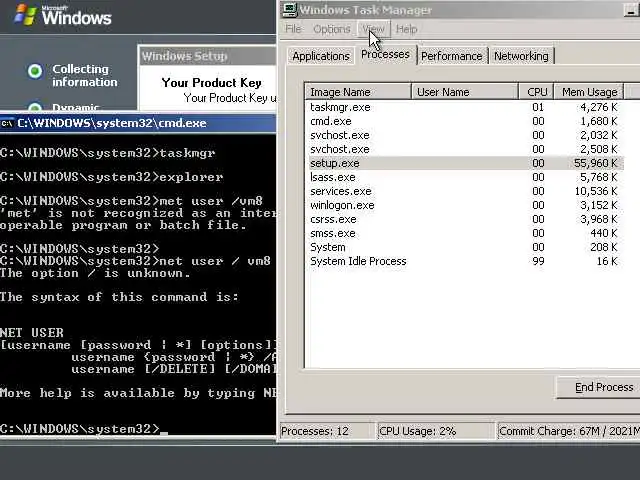The image size is (640, 480).
Task: Select the System process row
Action: 464,247
